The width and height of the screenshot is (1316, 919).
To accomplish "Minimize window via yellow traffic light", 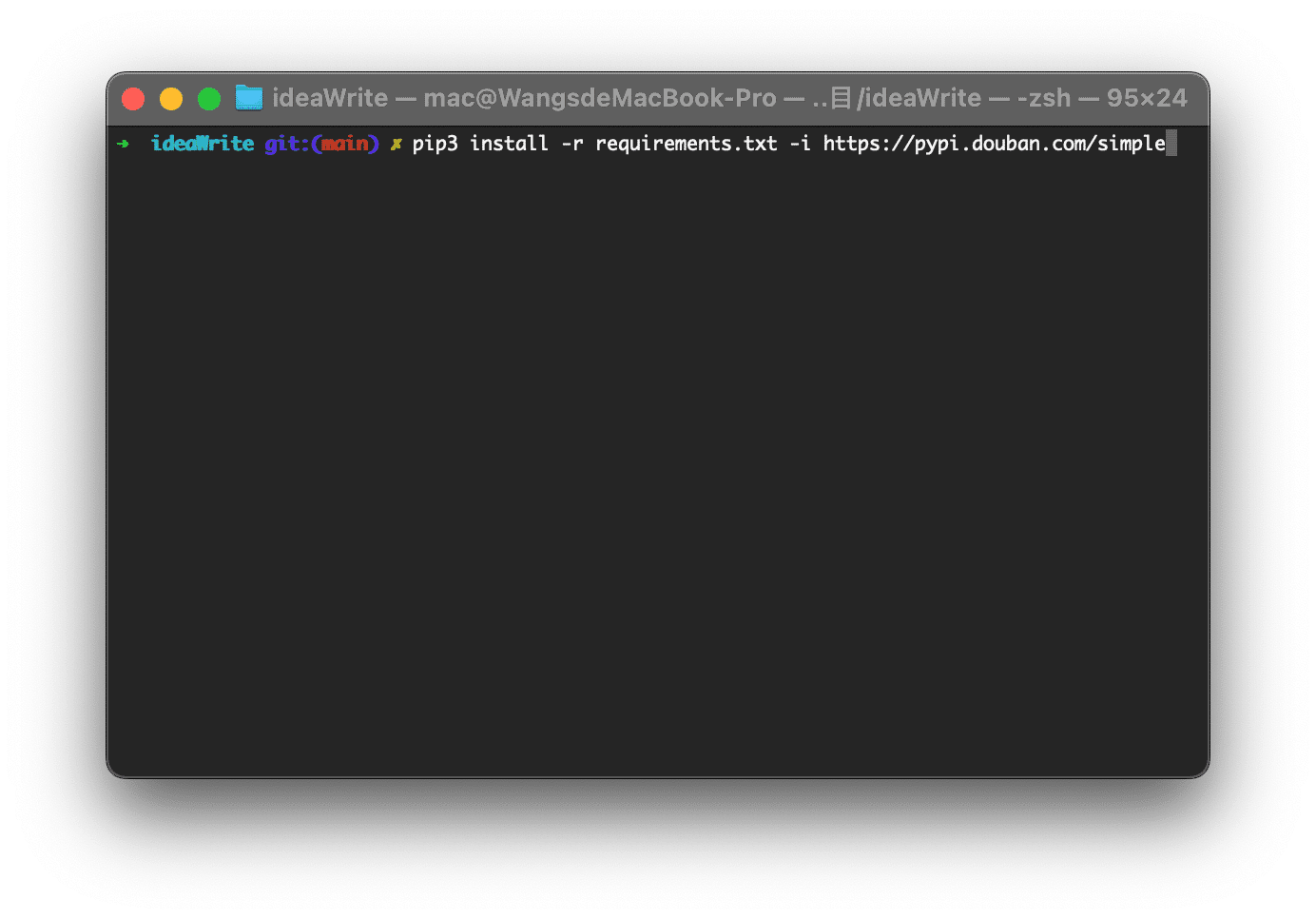I will tap(171, 98).
